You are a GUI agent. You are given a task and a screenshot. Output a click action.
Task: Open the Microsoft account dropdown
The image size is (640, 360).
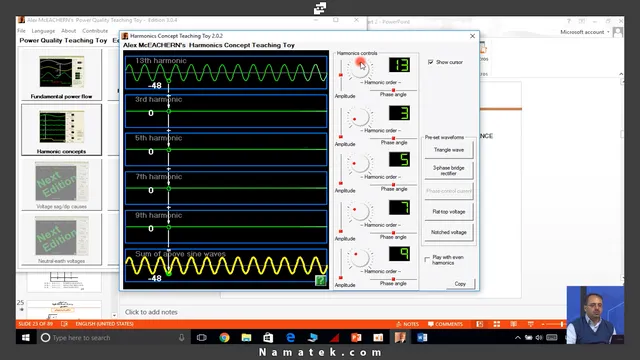(585, 32)
